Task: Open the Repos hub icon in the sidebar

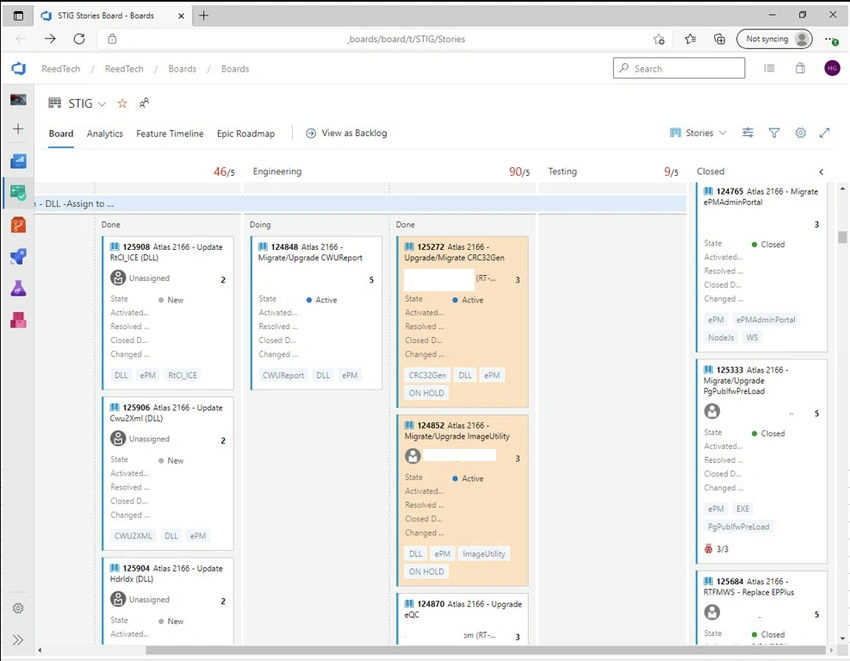Action: [18, 224]
